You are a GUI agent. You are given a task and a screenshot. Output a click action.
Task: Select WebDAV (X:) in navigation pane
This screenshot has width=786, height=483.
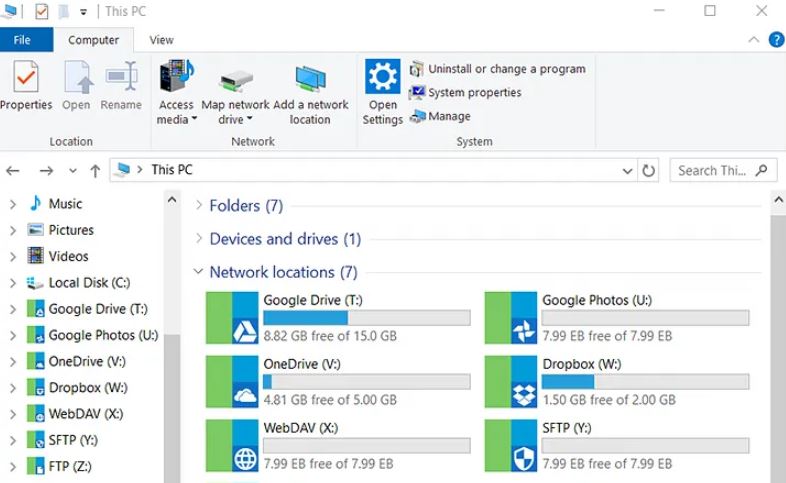[86, 414]
